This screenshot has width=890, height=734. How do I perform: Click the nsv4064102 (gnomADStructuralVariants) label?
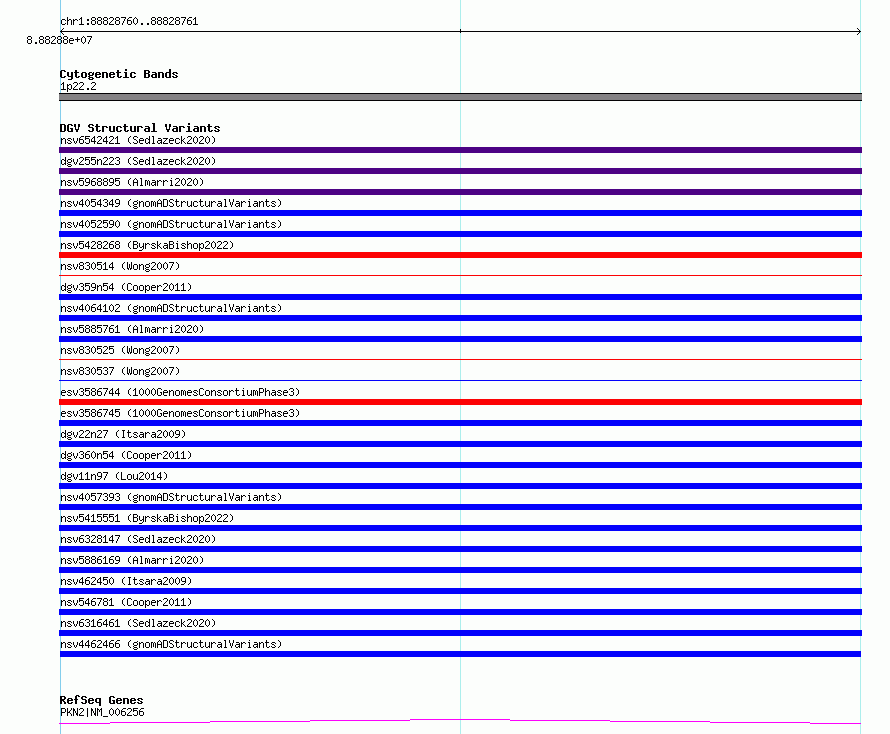tap(171, 308)
